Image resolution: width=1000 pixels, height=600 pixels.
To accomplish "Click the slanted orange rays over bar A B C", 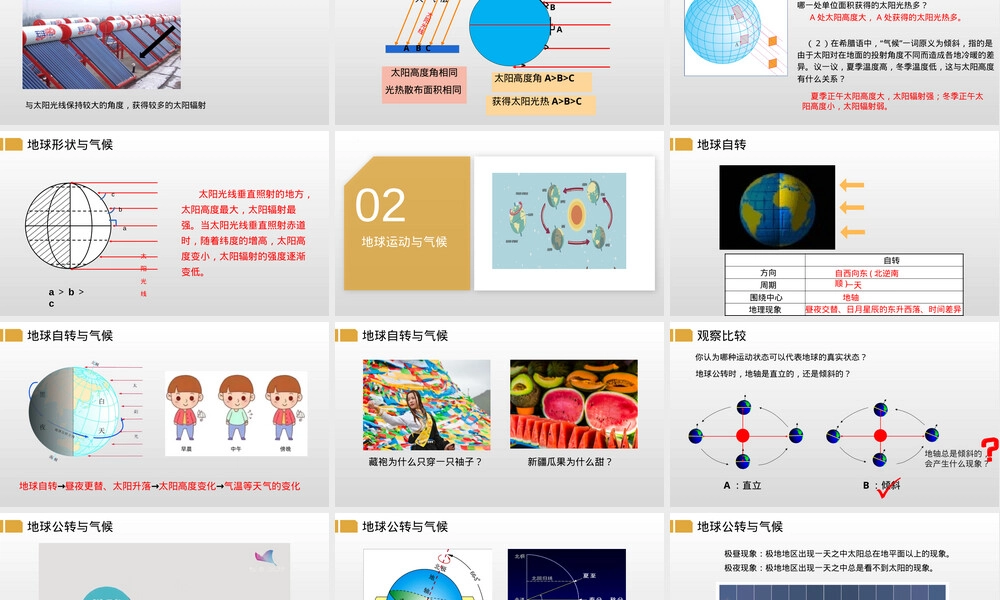I will [428, 22].
